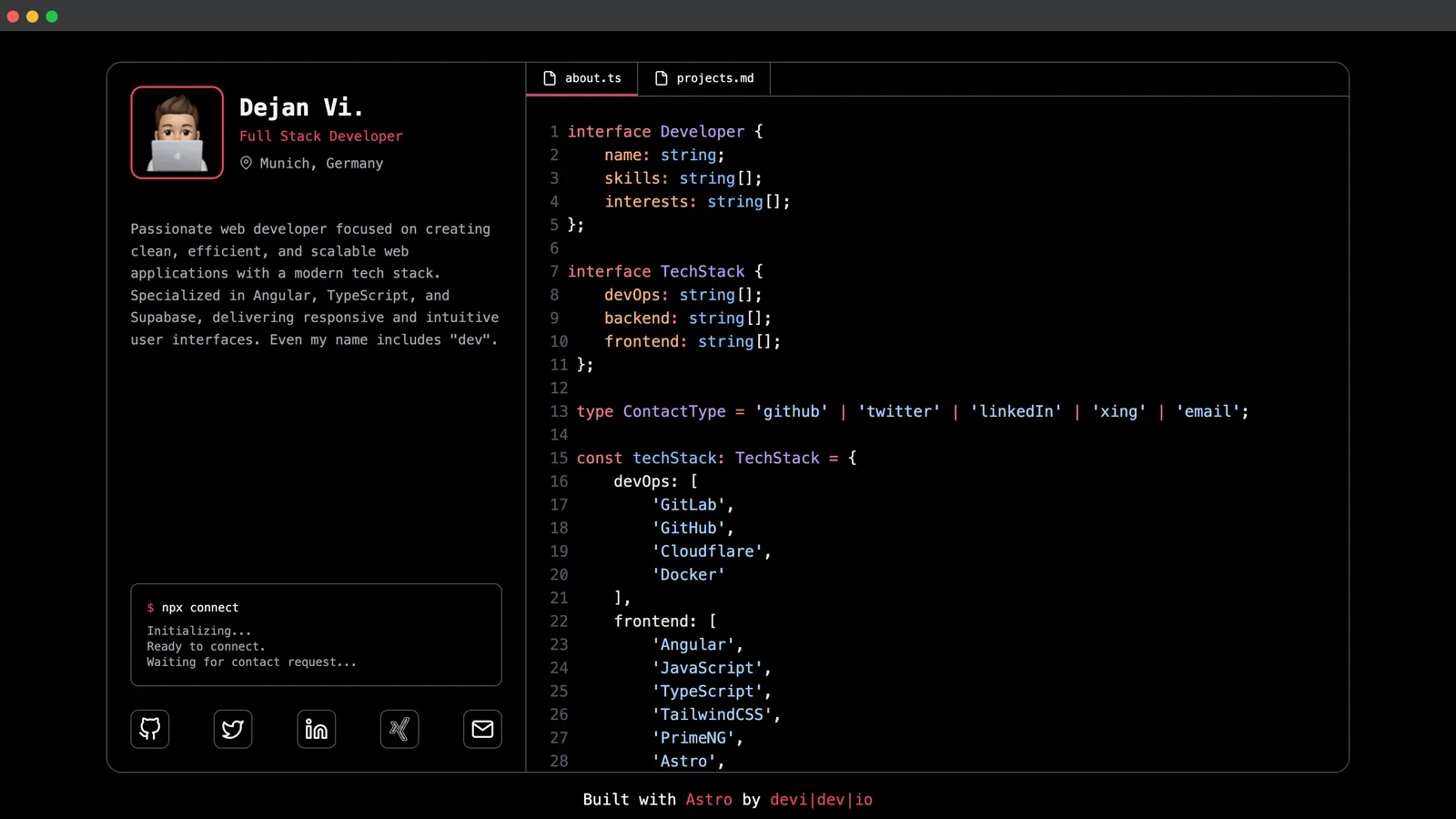The height and width of the screenshot is (819, 1456).
Task: Click the green zoom button in the titlebar
Action: pos(52,15)
